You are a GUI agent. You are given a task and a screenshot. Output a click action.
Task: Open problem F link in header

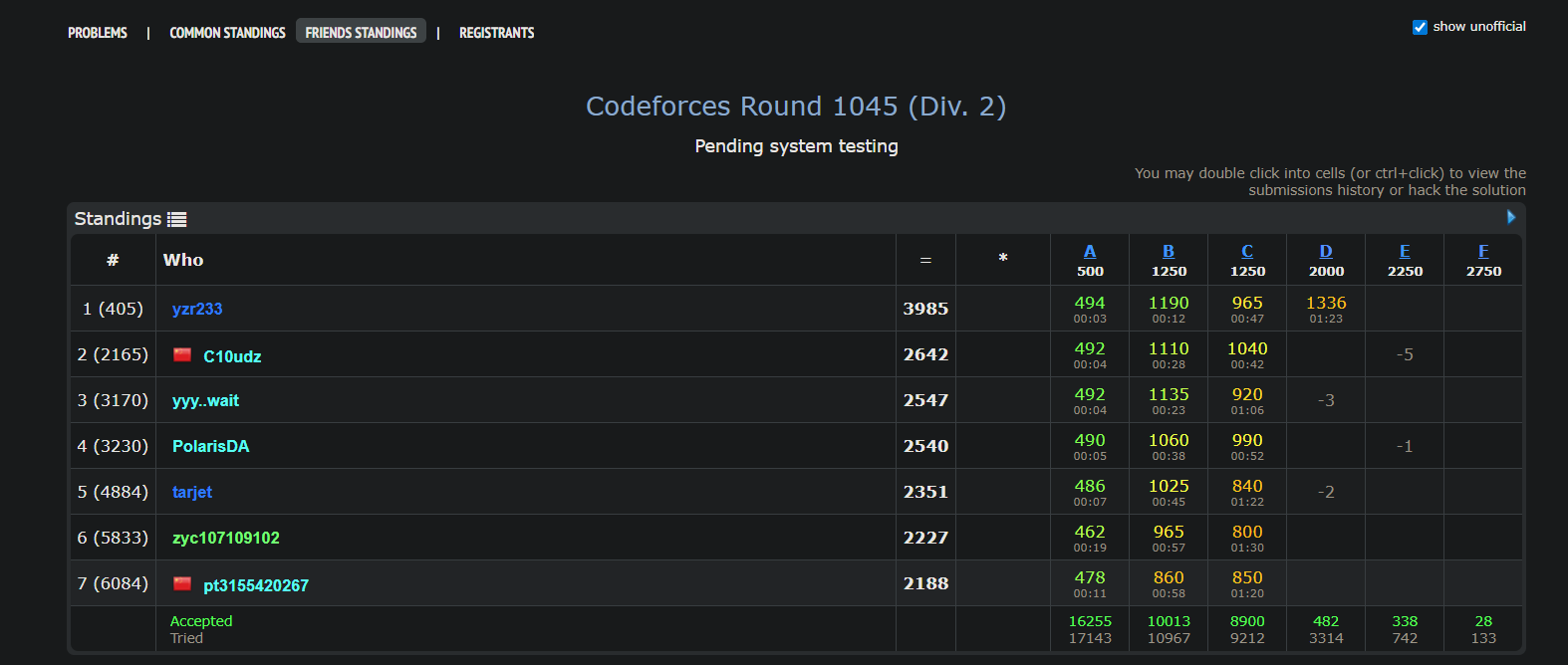point(1483,251)
